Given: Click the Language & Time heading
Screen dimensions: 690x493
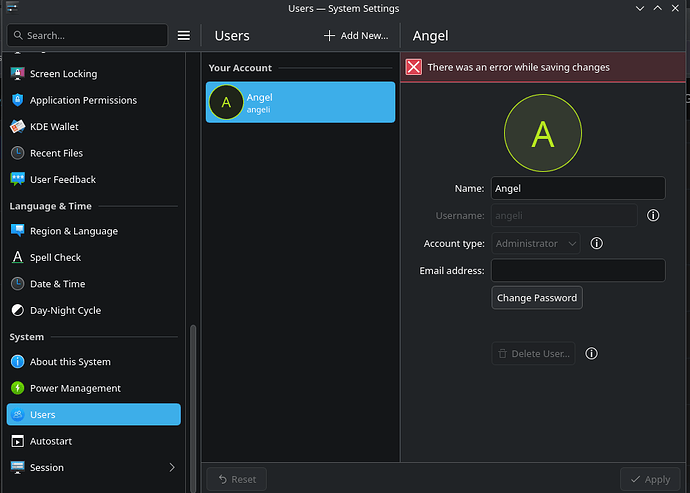Looking at the screenshot, I should point(51,206).
